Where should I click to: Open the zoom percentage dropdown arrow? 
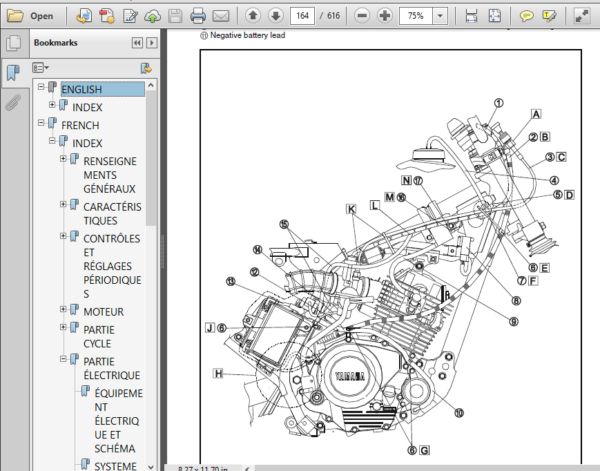[440, 16]
